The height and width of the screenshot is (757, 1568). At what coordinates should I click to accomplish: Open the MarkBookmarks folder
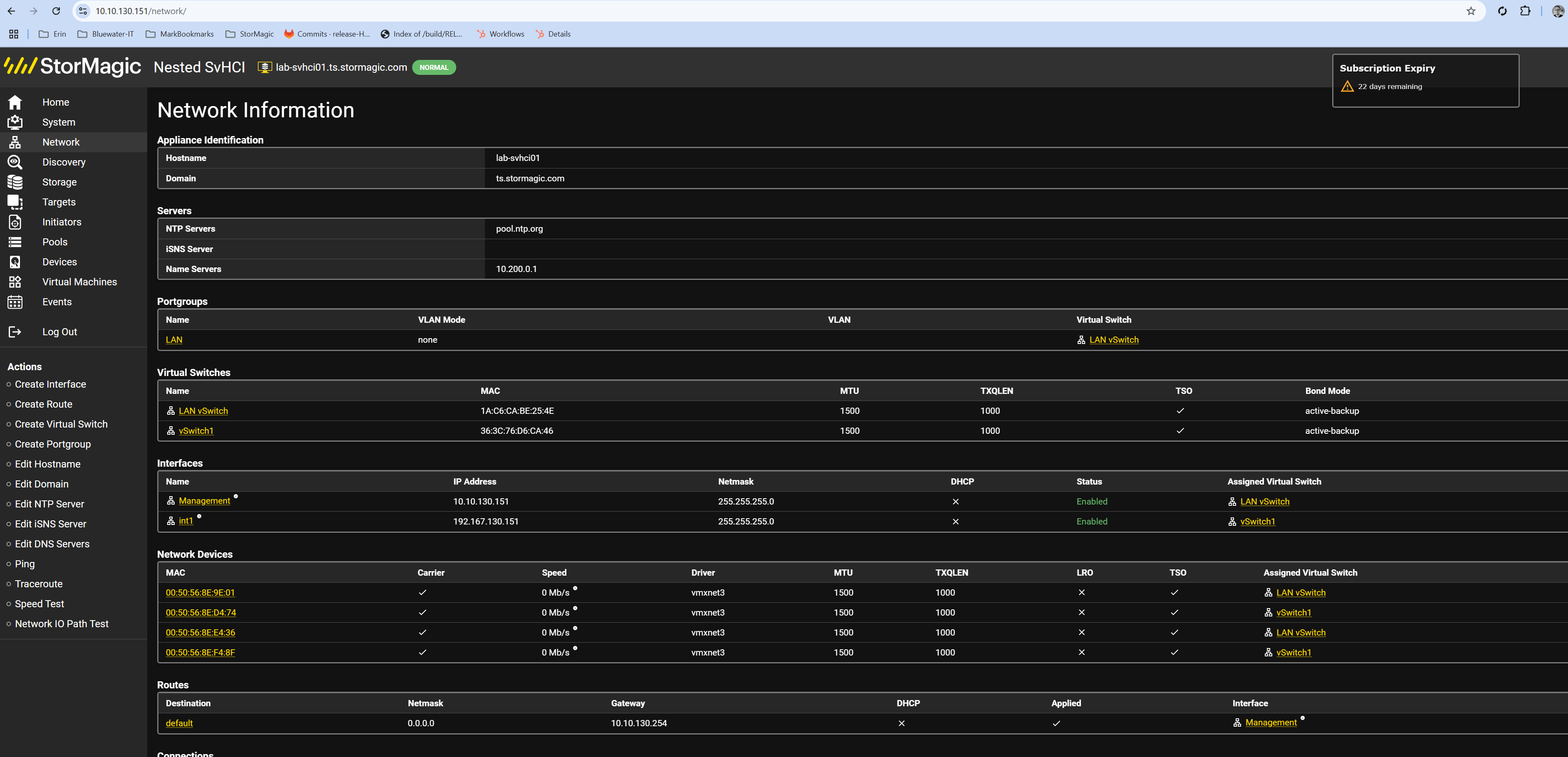[x=180, y=34]
